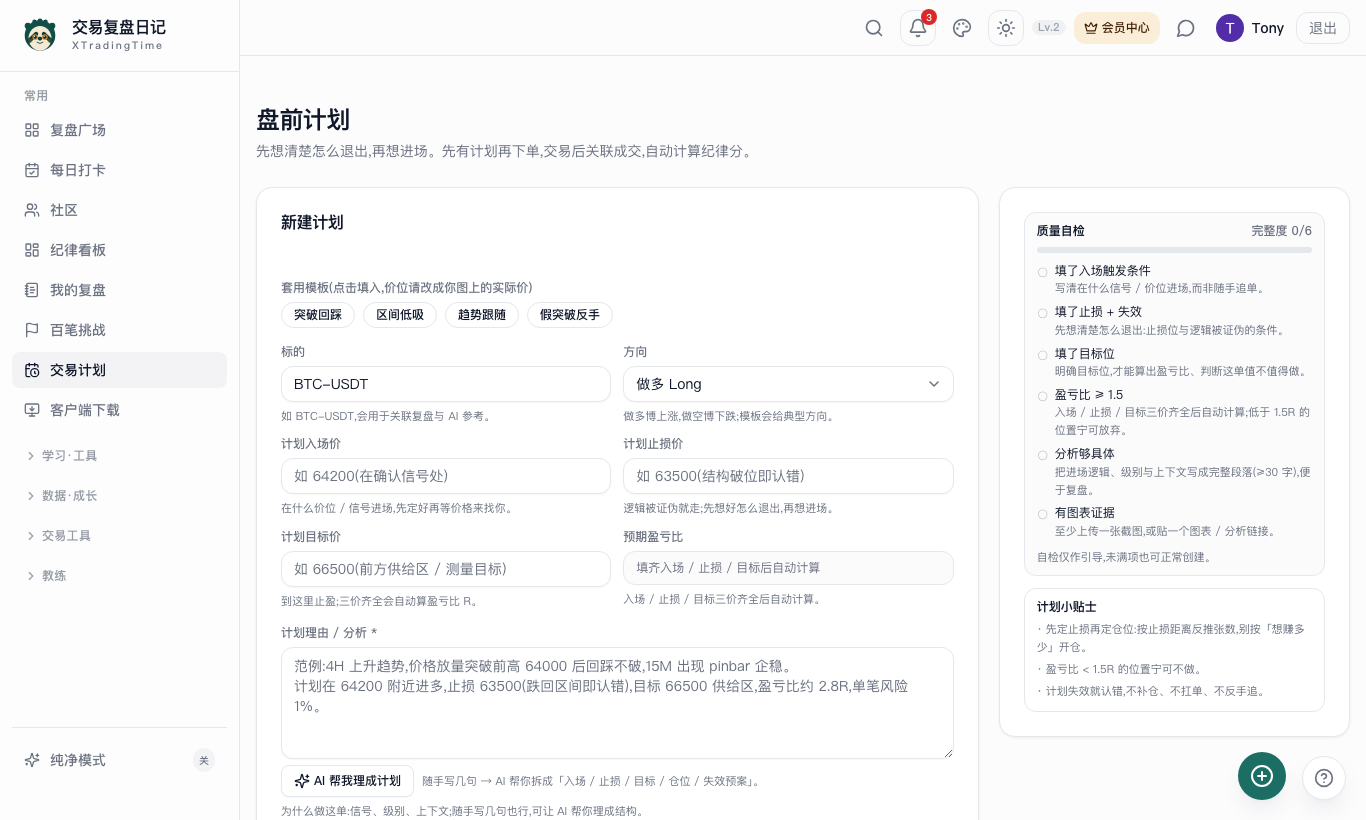
Task: Click the 复盘广场 grid icon
Action: point(32,130)
